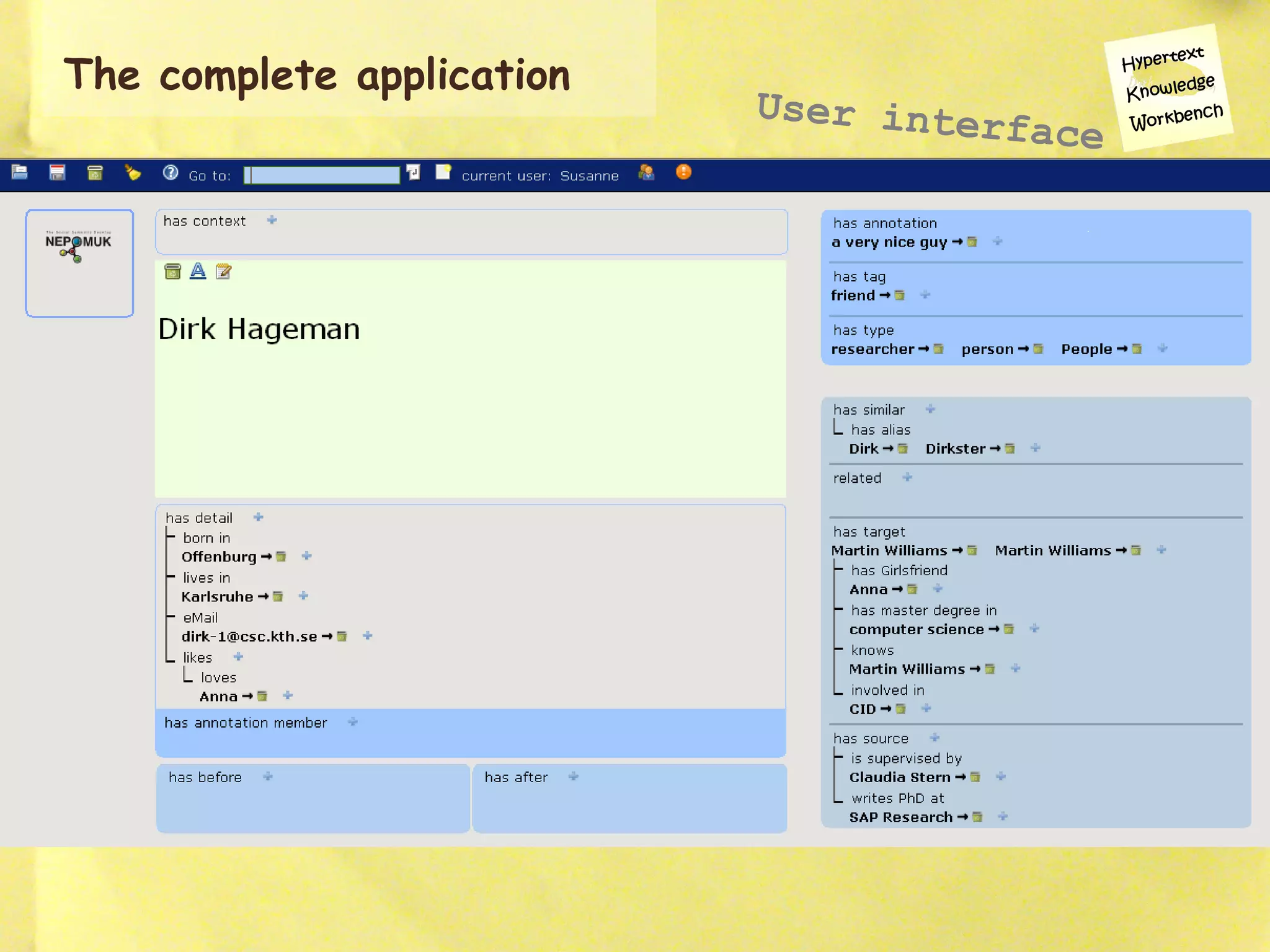Click the new note icon in toolbar
The width and height of the screenshot is (1270, 952).
tap(443, 172)
